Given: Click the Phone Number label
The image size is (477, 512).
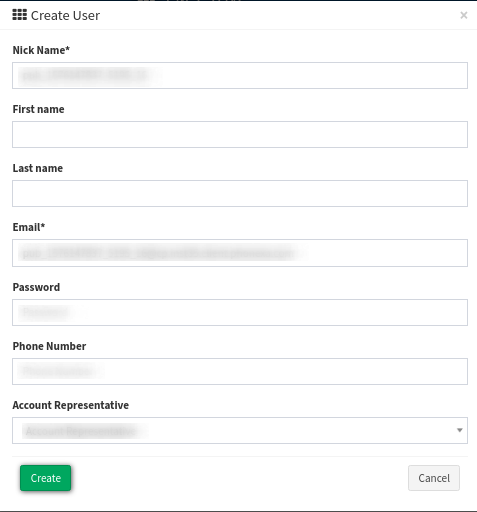Looking at the screenshot, I should tap(49, 346).
